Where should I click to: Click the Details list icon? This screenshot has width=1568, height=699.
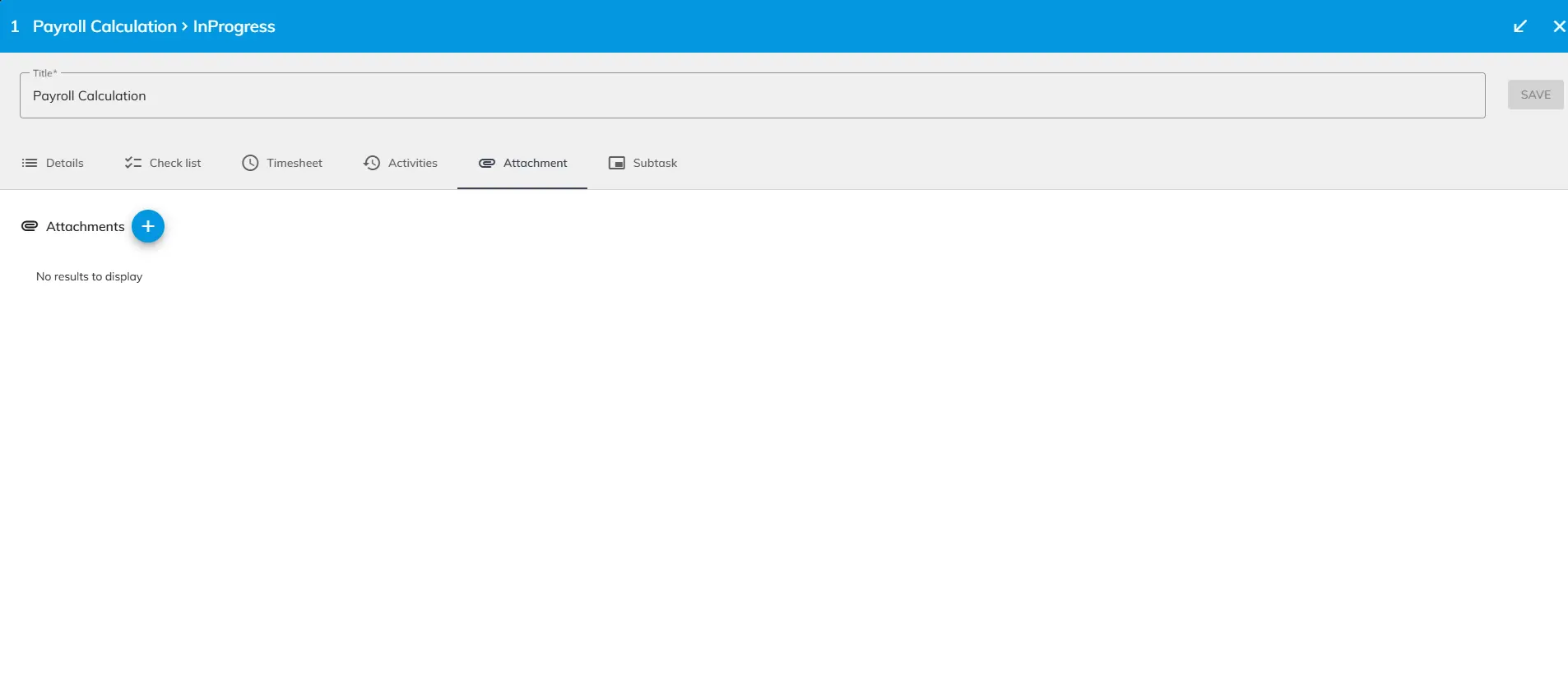point(30,163)
